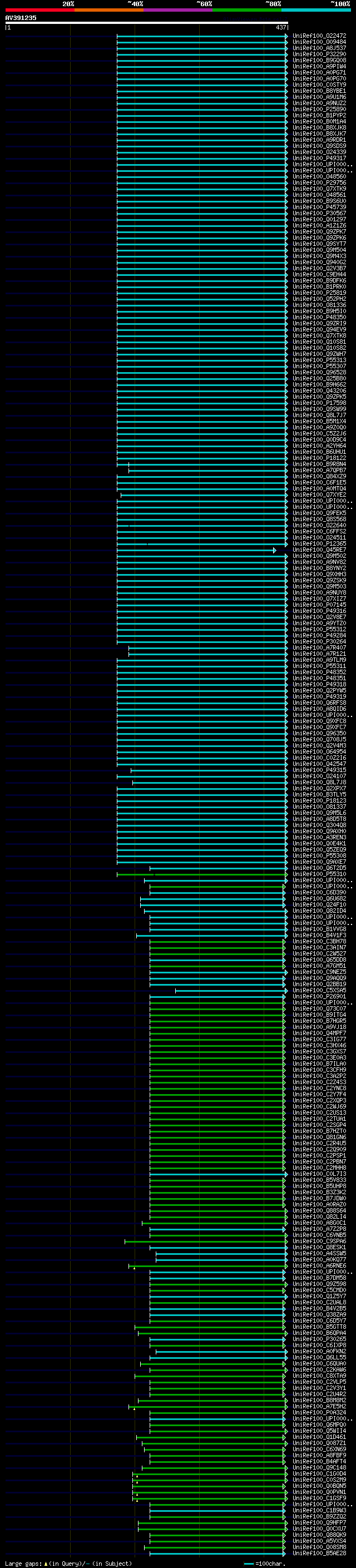Select hit label 'UniRef100_C3GXS7'
The width and height of the screenshot is (356, 1568).
click(x=319, y=1051)
